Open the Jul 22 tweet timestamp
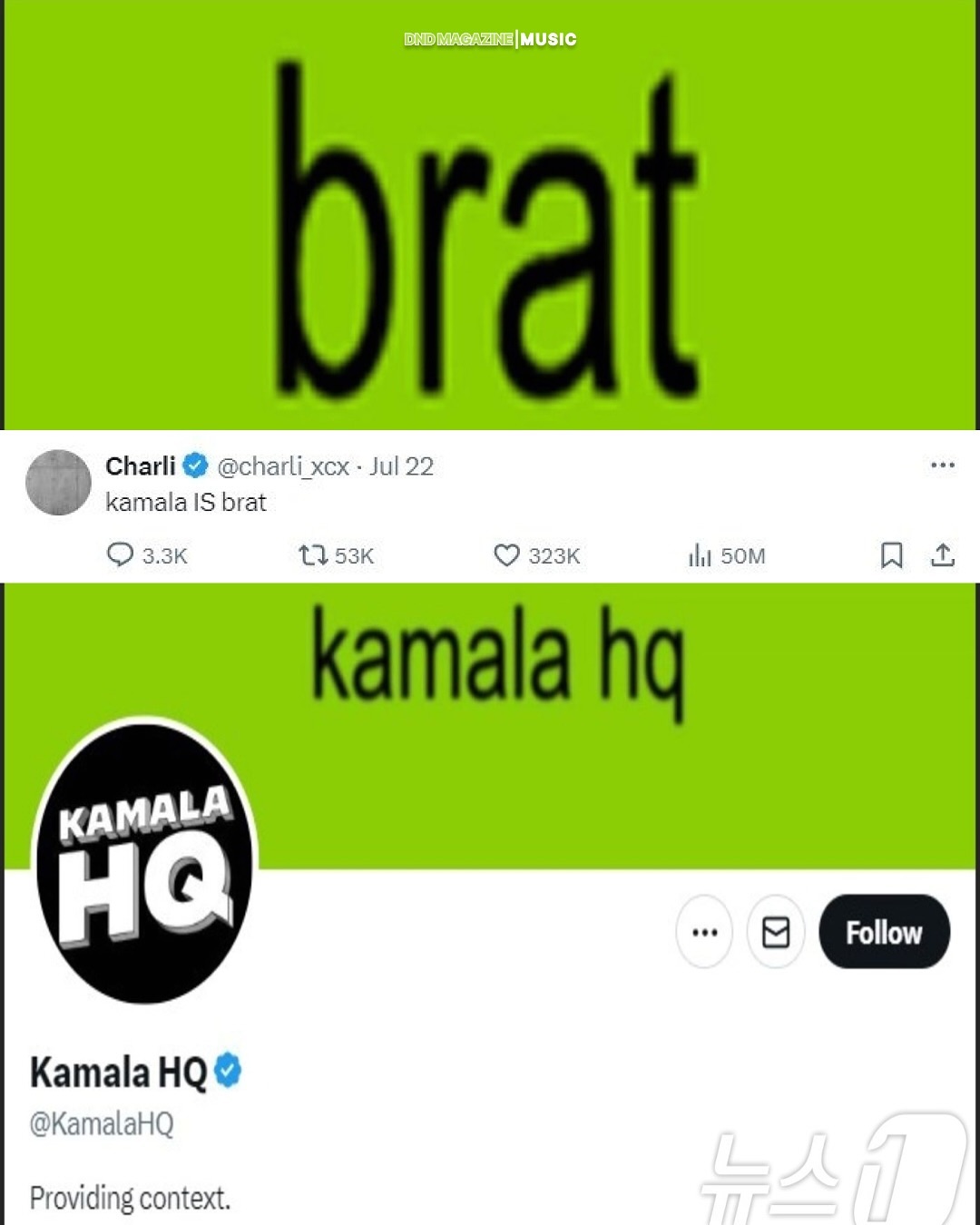The image size is (980, 1225). point(401,466)
